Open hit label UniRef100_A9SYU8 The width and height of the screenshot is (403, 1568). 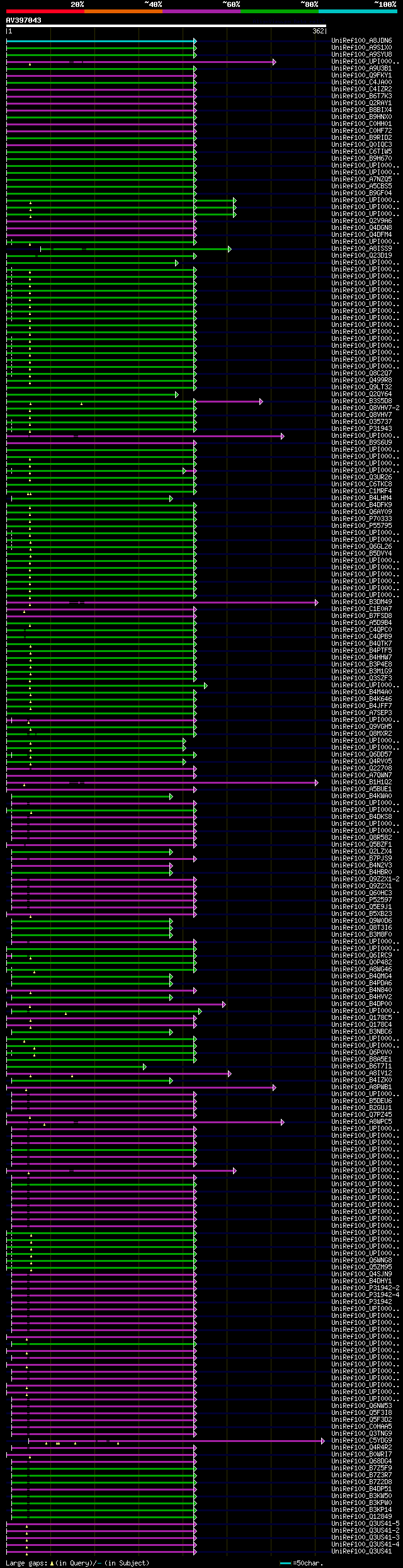(361, 55)
